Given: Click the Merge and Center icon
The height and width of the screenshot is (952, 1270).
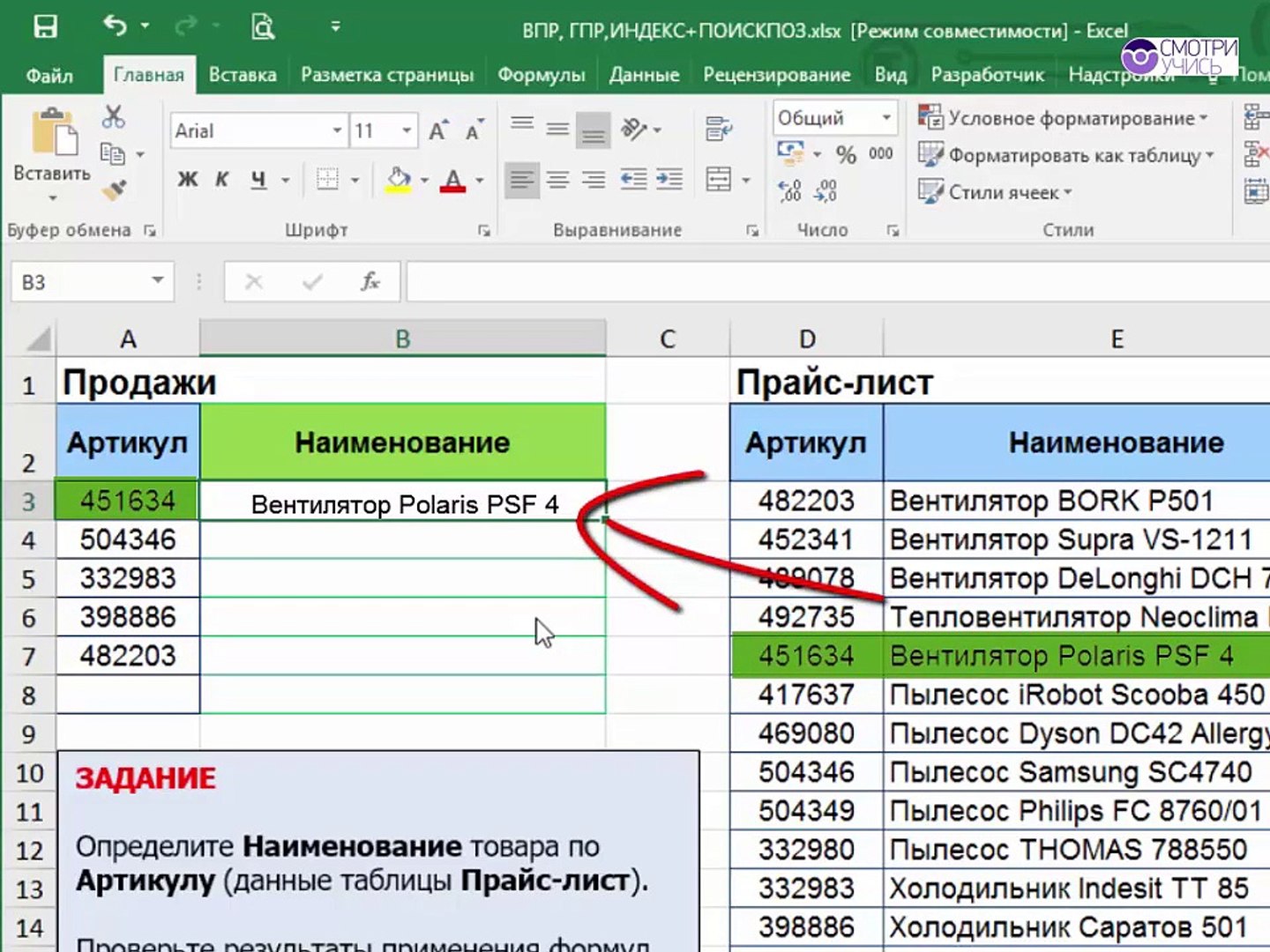Looking at the screenshot, I should point(719,180).
